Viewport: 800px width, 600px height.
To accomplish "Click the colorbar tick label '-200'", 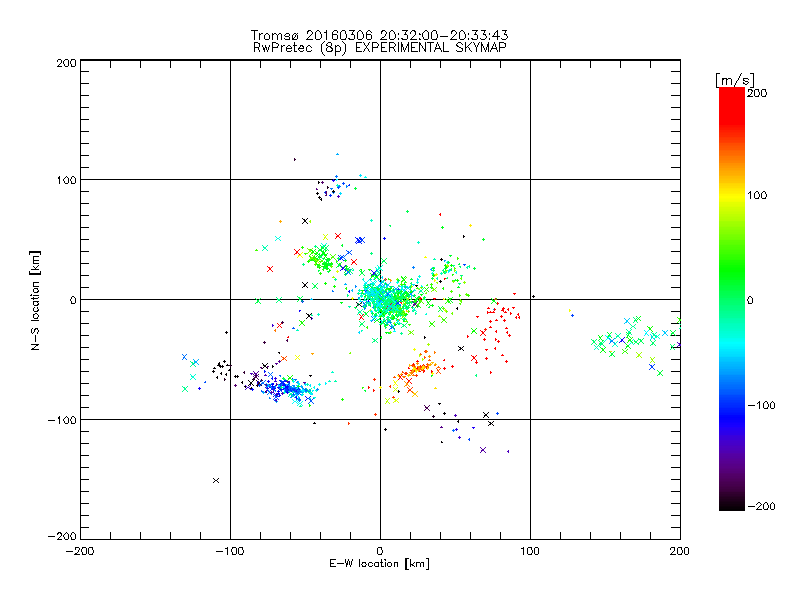I will [761, 507].
